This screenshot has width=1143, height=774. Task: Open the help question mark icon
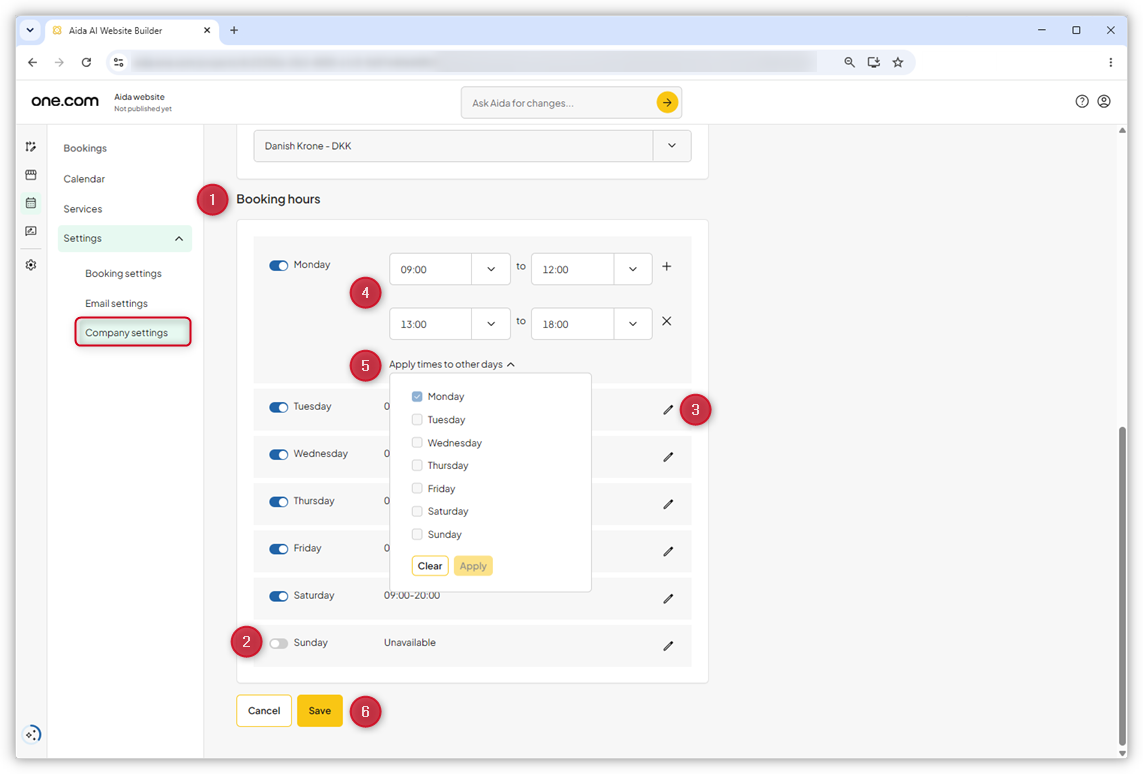[1082, 101]
